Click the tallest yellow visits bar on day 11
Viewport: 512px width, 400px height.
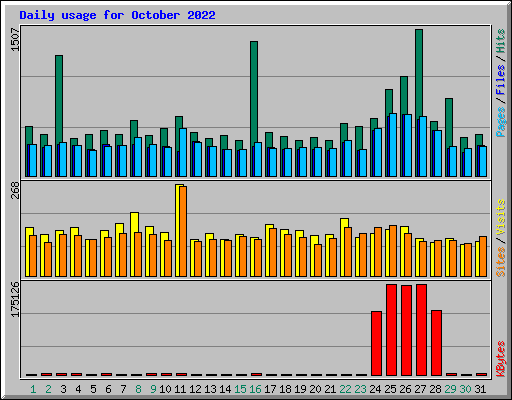point(179,230)
